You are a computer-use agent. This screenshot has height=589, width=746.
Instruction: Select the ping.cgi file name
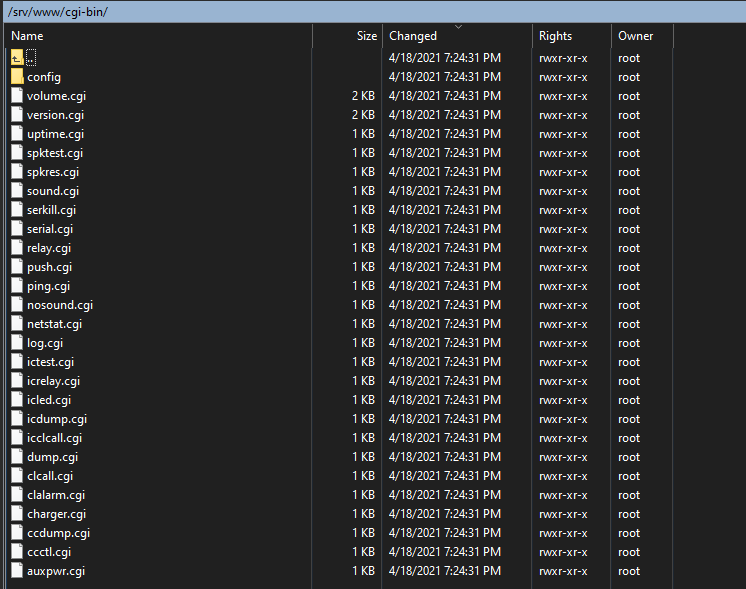coord(49,286)
